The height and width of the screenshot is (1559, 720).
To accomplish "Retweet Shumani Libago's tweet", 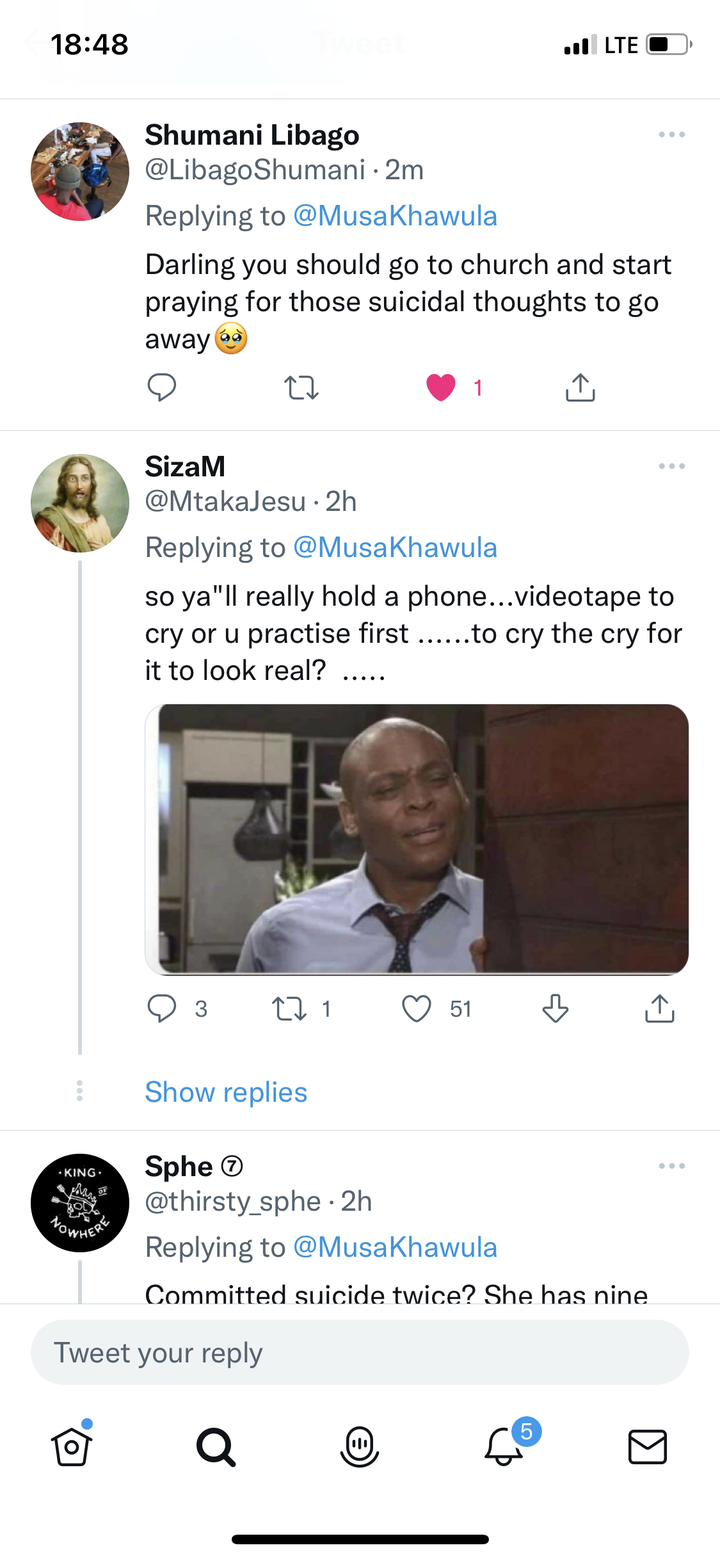I will (301, 388).
